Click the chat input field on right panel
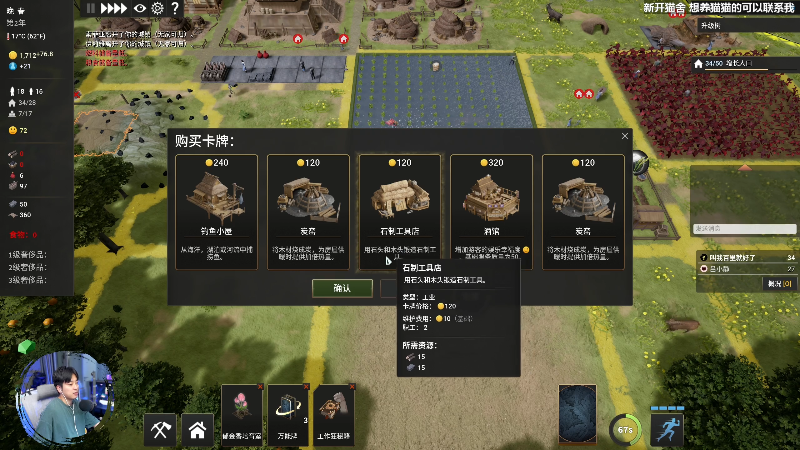The width and height of the screenshot is (800, 450). pyautogui.click(x=744, y=229)
